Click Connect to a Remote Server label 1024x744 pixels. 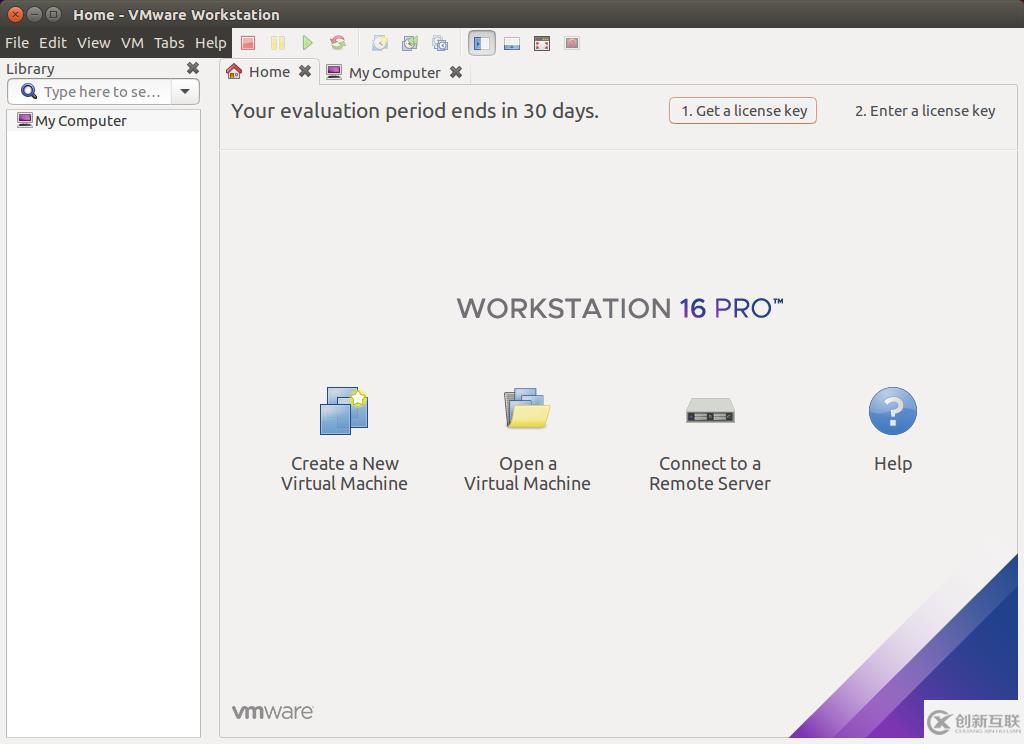tap(710, 474)
